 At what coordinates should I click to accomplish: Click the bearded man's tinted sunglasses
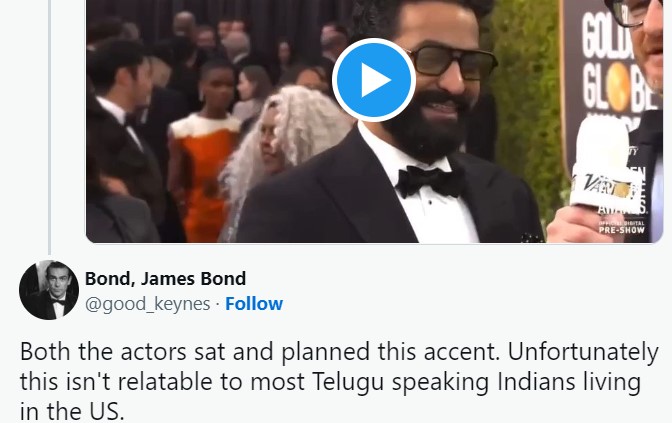(x=452, y=63)
